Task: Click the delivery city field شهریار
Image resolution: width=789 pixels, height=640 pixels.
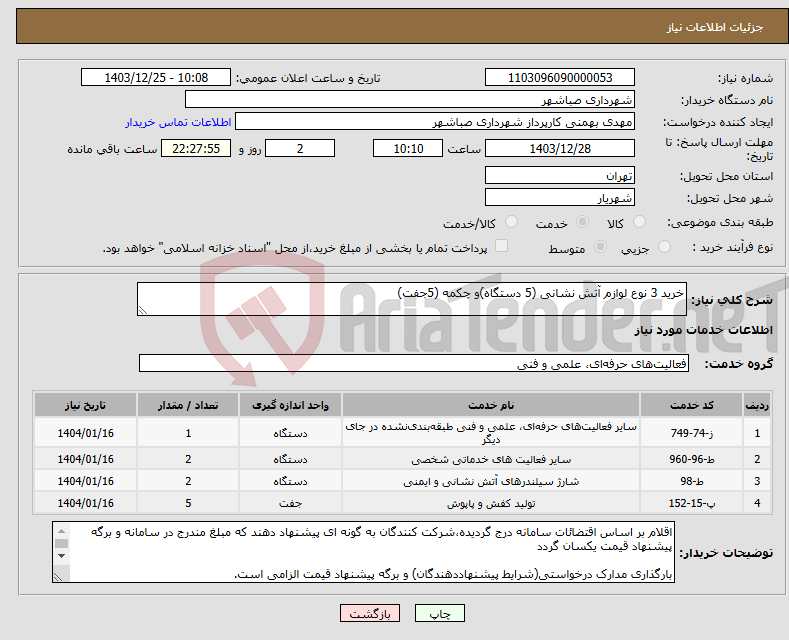Action: [560, 197]
